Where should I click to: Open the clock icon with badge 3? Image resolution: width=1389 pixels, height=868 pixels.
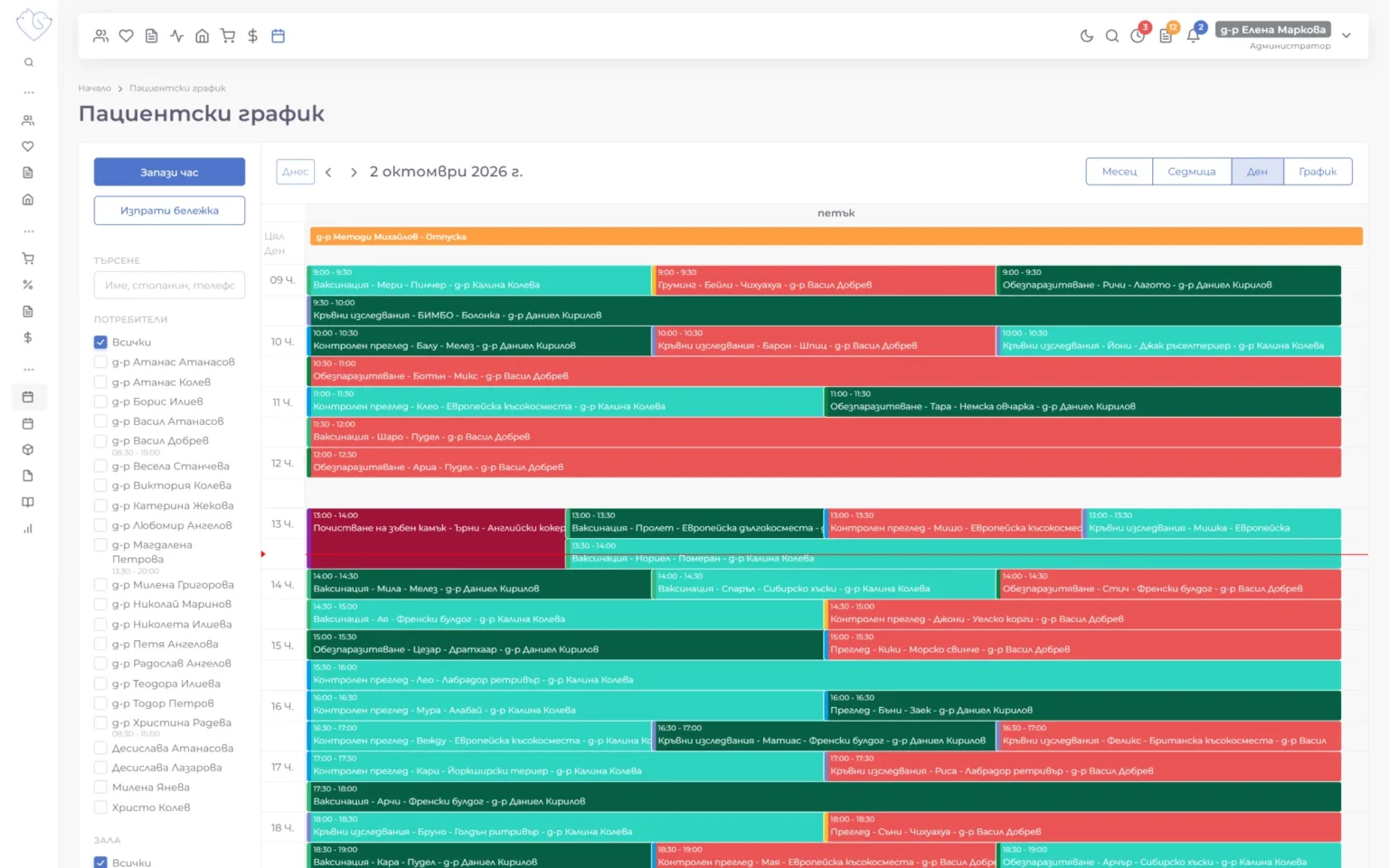click(1139, 35)
